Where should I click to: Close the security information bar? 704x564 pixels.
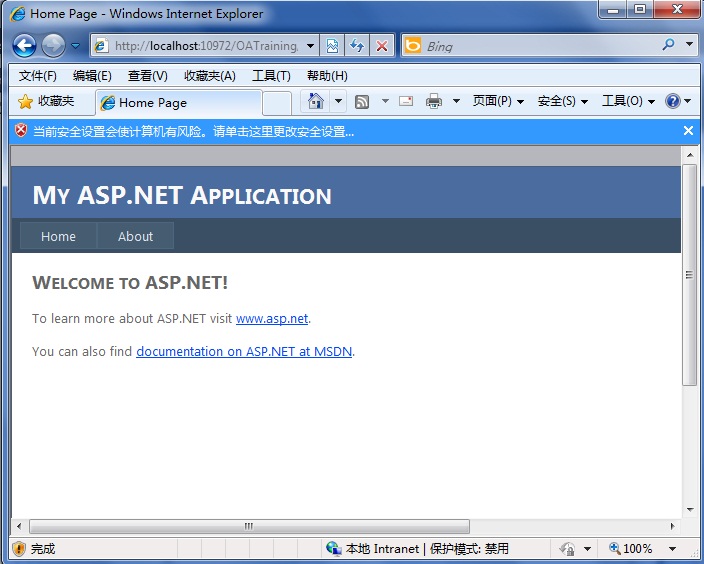(688, 131)
